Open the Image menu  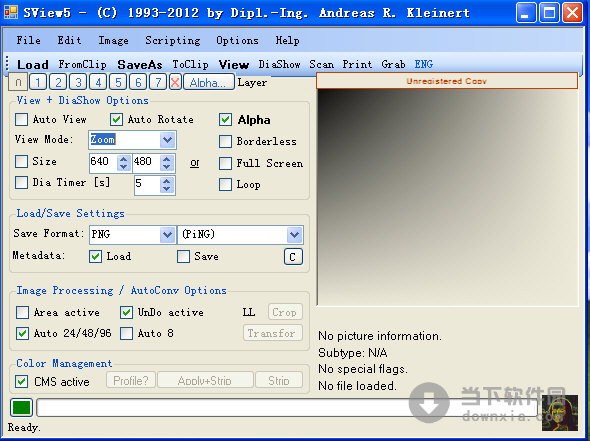[x=113, y=40]
